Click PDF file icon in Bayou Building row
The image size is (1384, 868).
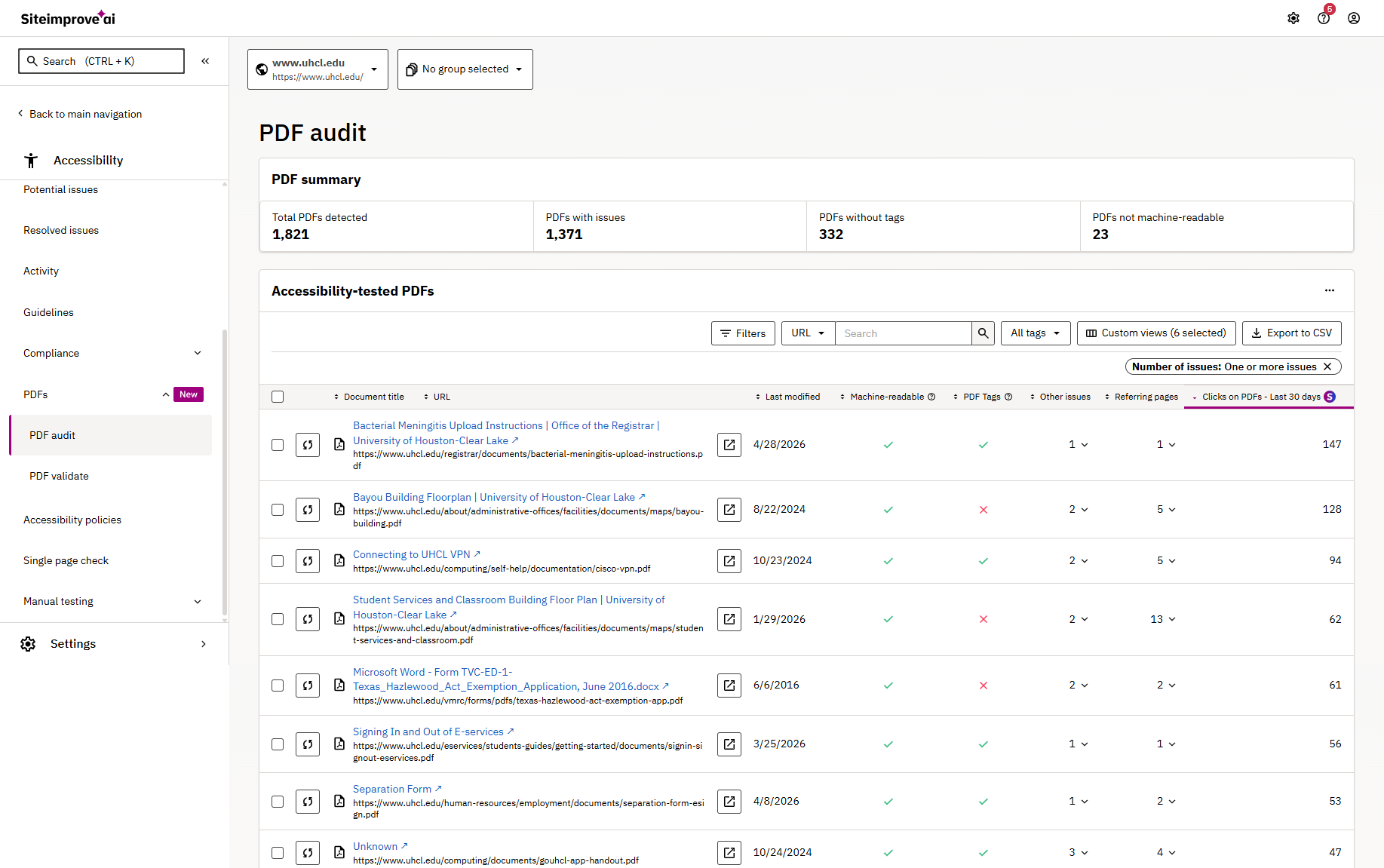click(339, 510)
